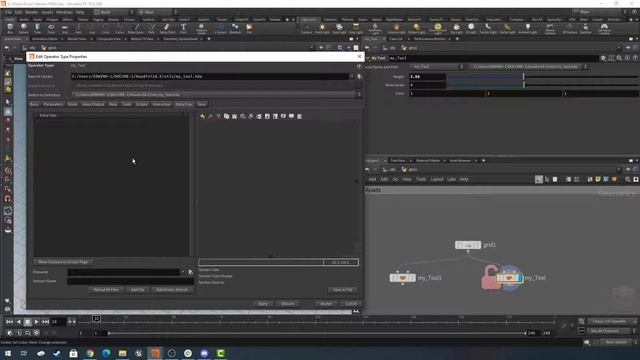This screenshot has height=360, width=640.
Task: Open the Windows menu
Action: (64, 12)
